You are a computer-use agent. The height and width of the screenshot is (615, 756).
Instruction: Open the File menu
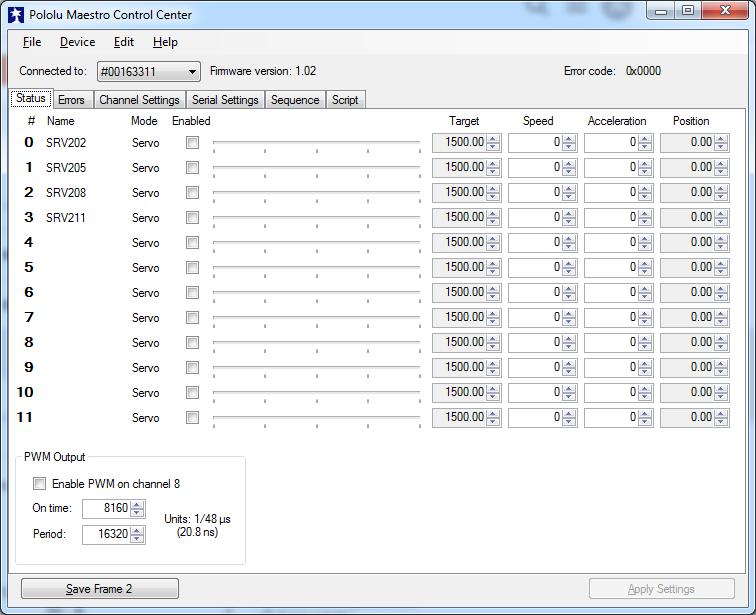pyautogui.click(x=32, y=42)
